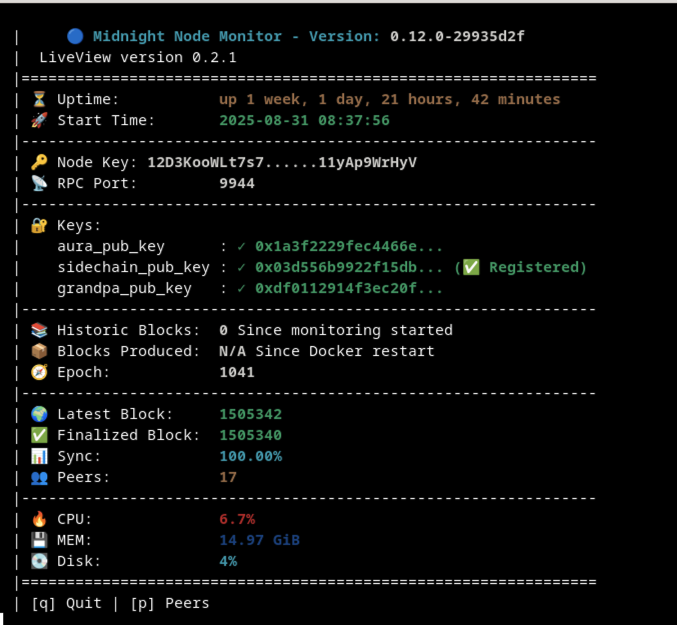
Task: Click the sidechain key 0x03d556b9922f15db
Action: (348, 267)
